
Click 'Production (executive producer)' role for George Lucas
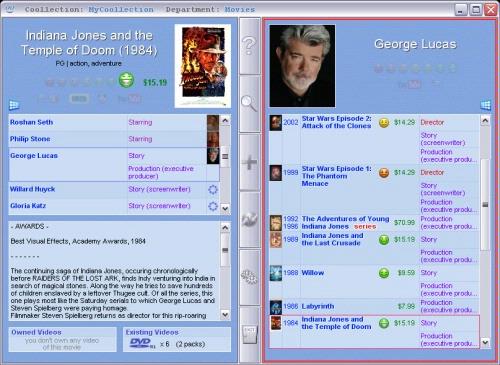click(x=161, y=172)
